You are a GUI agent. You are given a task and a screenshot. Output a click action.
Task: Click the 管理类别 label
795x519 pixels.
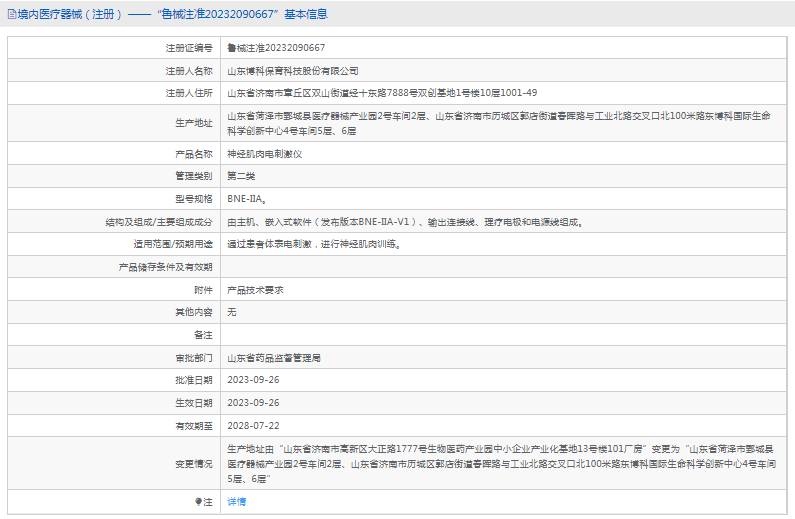(194, 176)
